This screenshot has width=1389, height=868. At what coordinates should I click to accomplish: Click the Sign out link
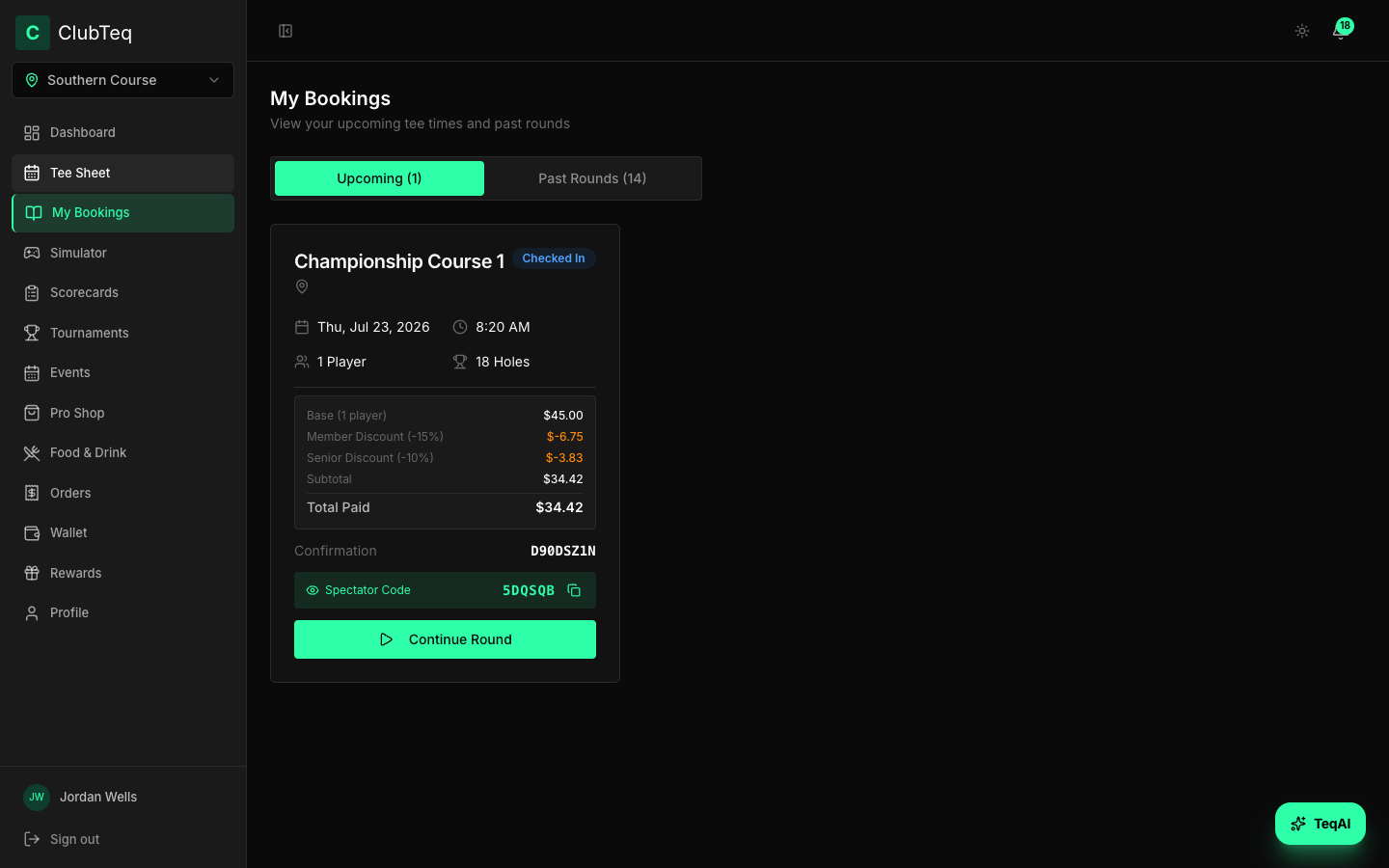click(75, 839)
